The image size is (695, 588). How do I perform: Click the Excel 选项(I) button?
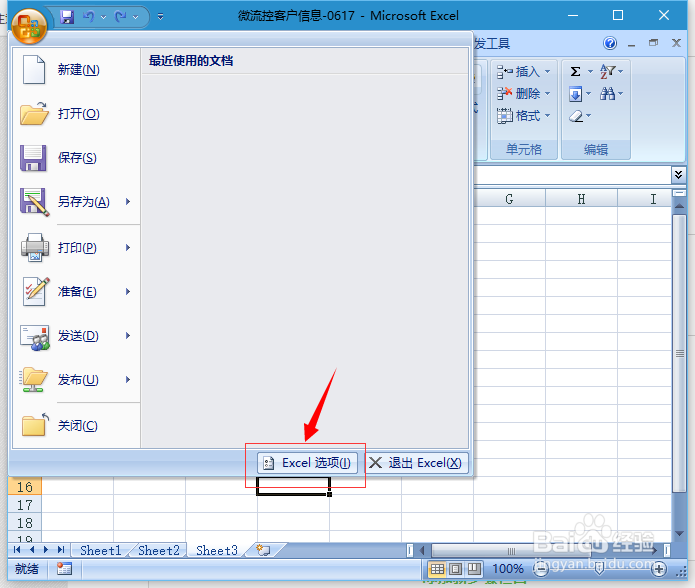(307, 463)
